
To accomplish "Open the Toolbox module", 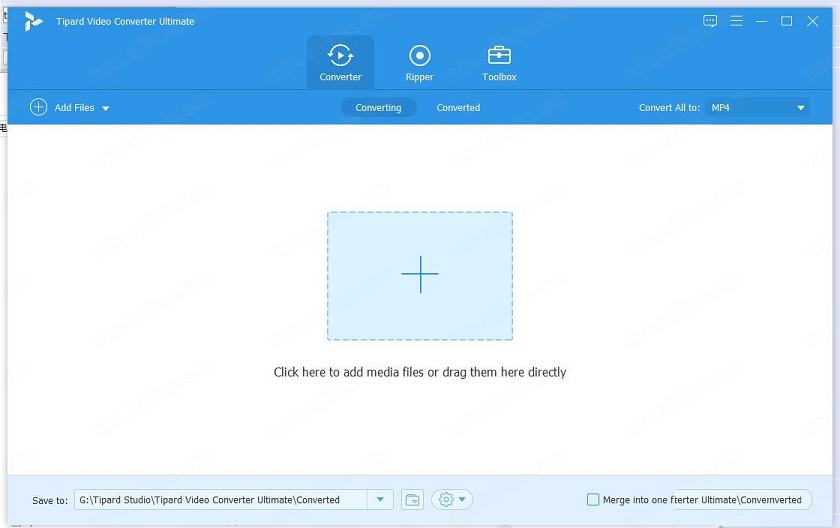I will (x=499, y=56).
